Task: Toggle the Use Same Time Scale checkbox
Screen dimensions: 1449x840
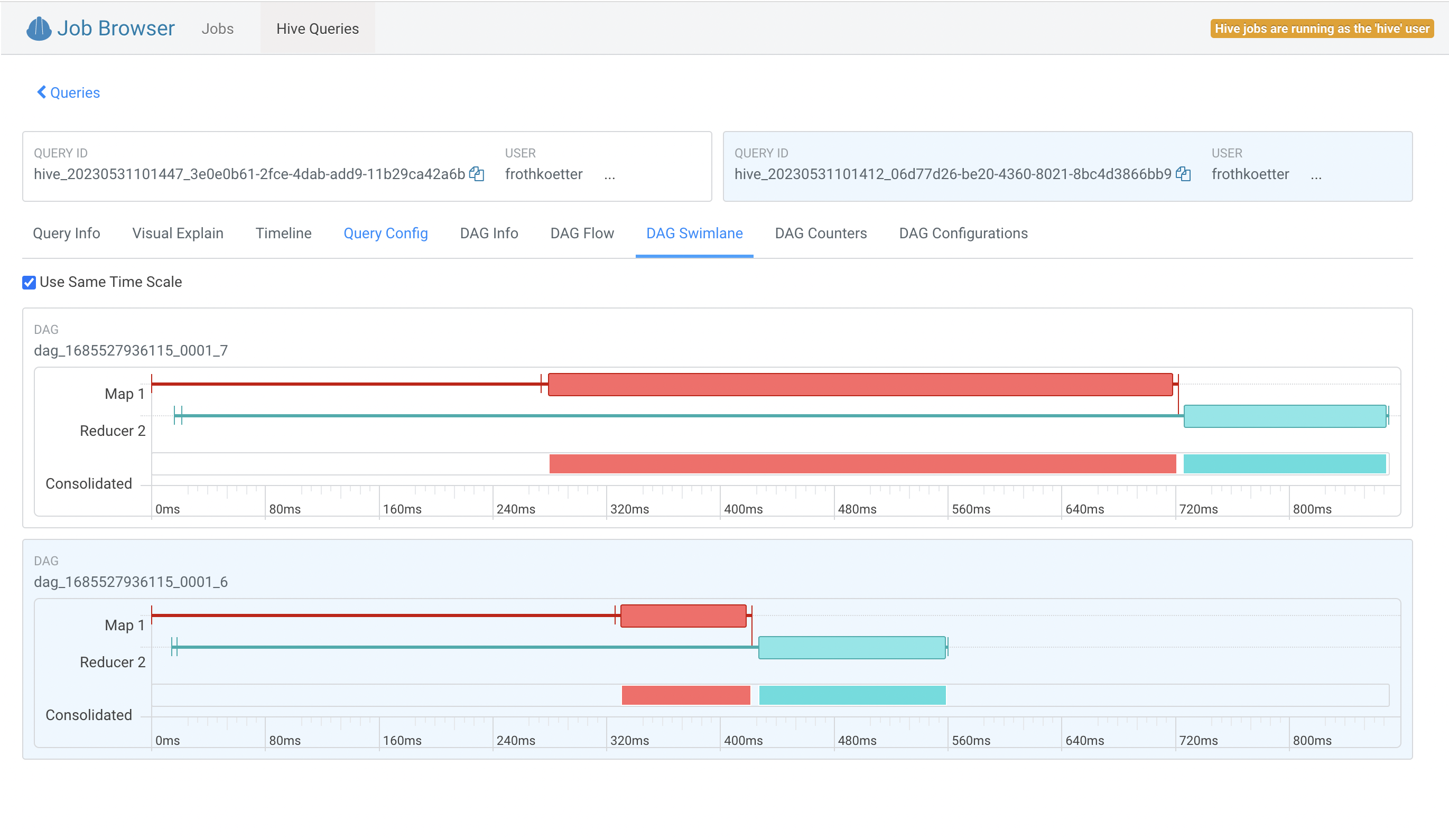Action: click(x=29, y=282)
